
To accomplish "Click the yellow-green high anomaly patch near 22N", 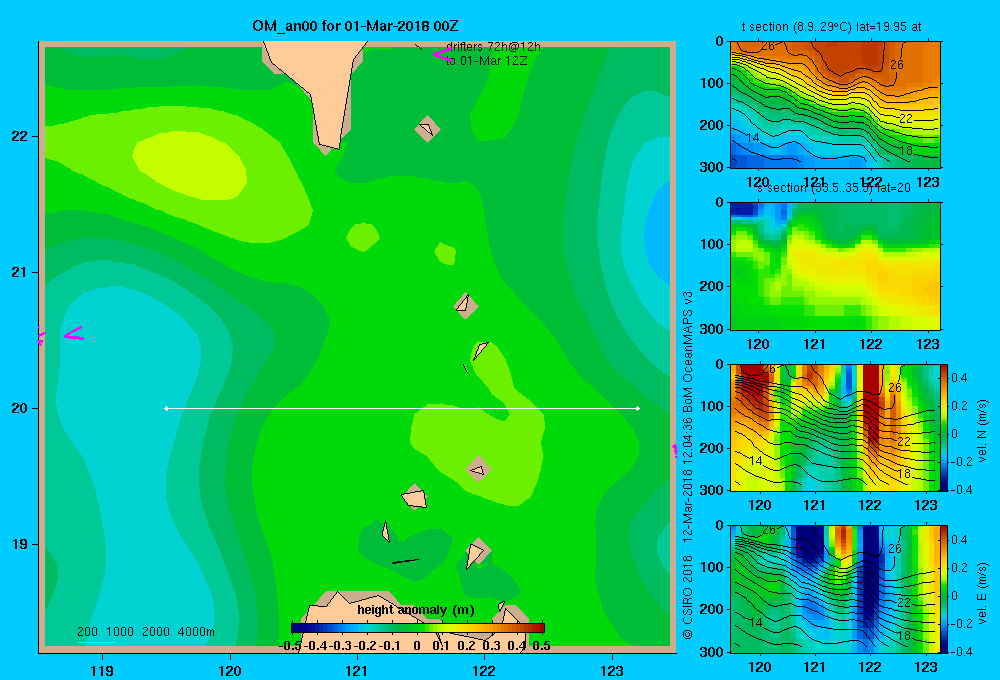I will [190, 165].
